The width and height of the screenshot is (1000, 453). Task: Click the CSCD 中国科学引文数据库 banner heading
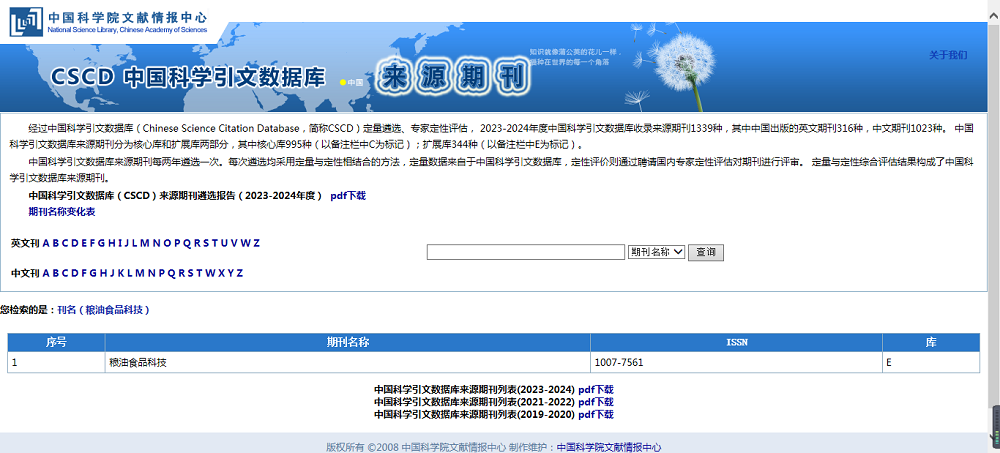coord(188,77)
